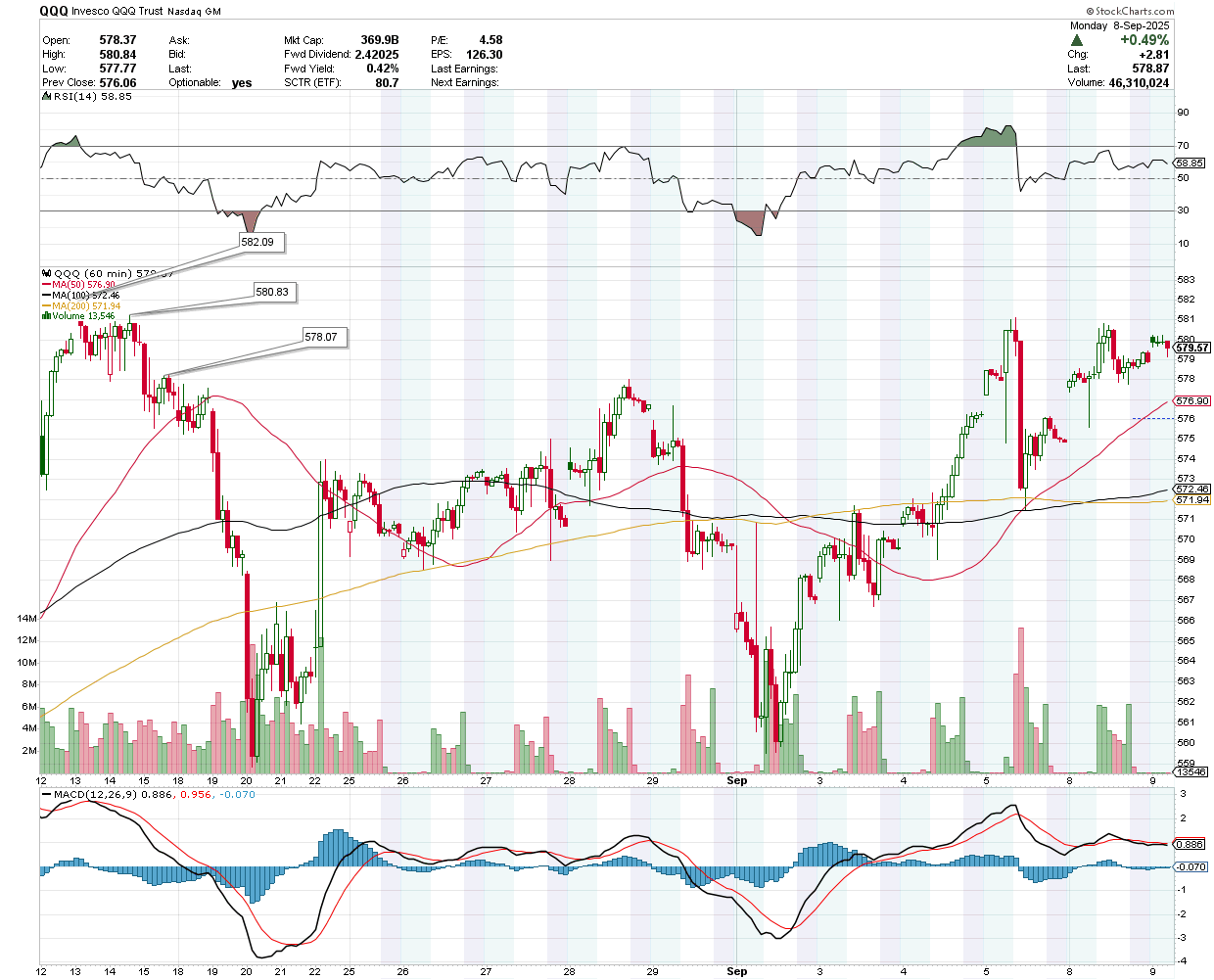
Task: Click the Sep month label under the MACD panel
Action: click(x=737, y=971)
